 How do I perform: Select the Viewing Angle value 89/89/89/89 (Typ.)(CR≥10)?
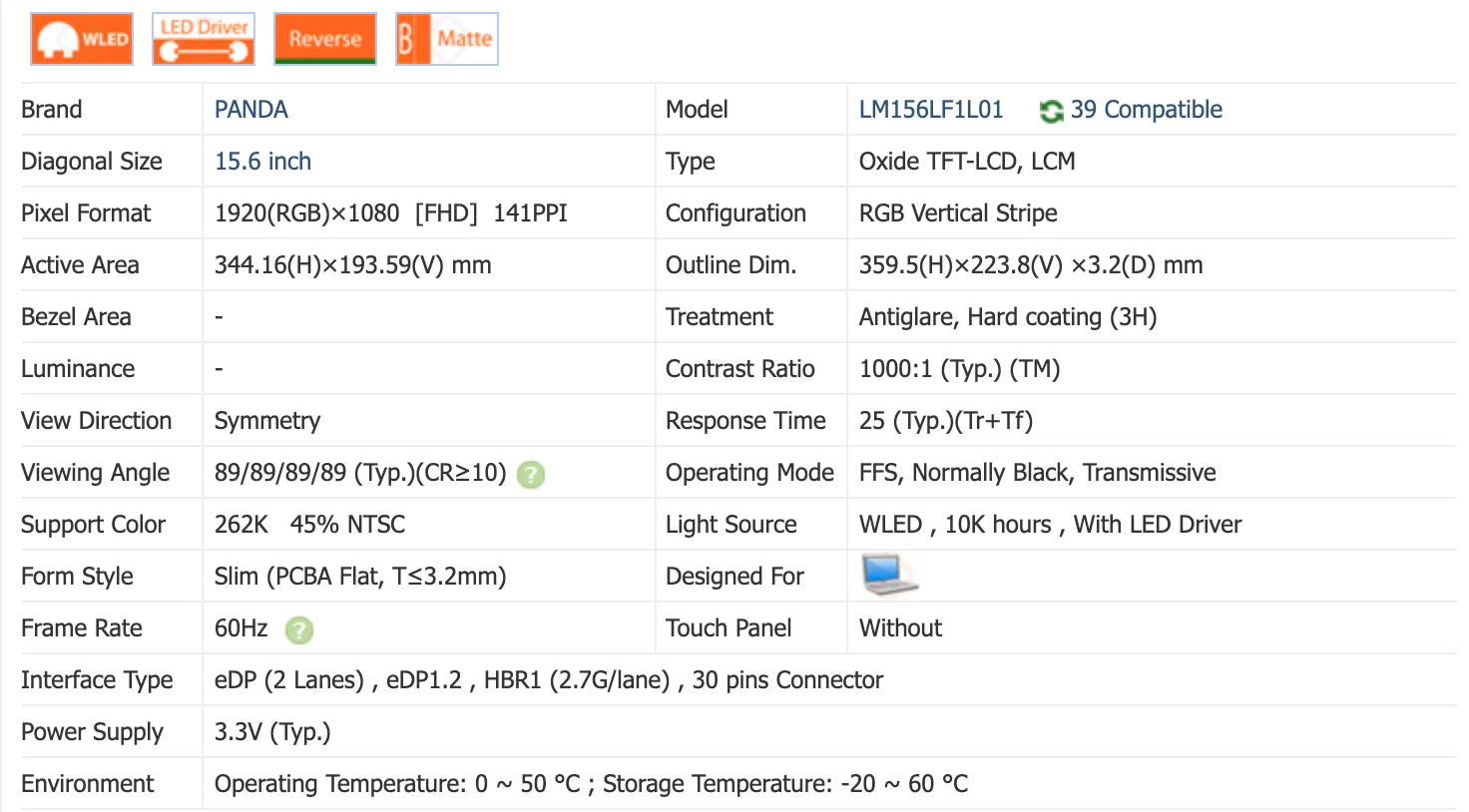(360, 473)
